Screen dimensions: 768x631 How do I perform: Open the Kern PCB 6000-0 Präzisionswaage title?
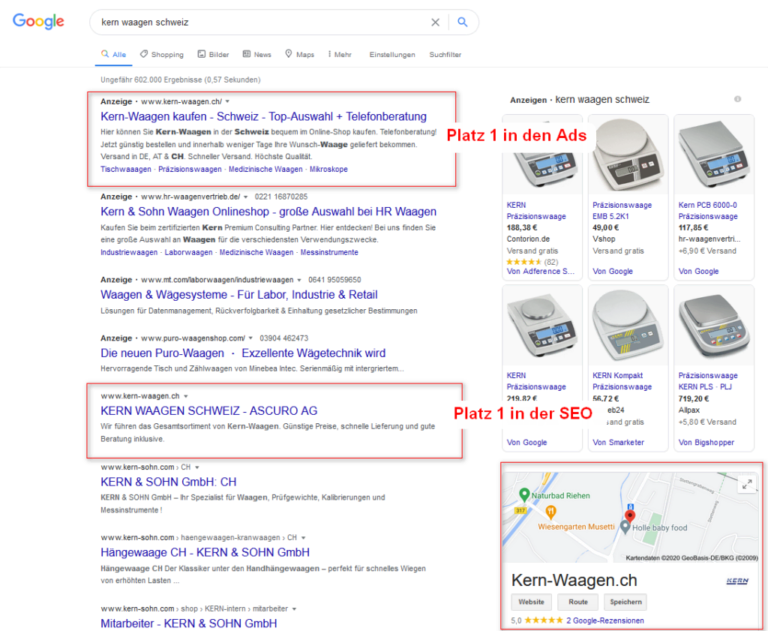coord(708,211)
